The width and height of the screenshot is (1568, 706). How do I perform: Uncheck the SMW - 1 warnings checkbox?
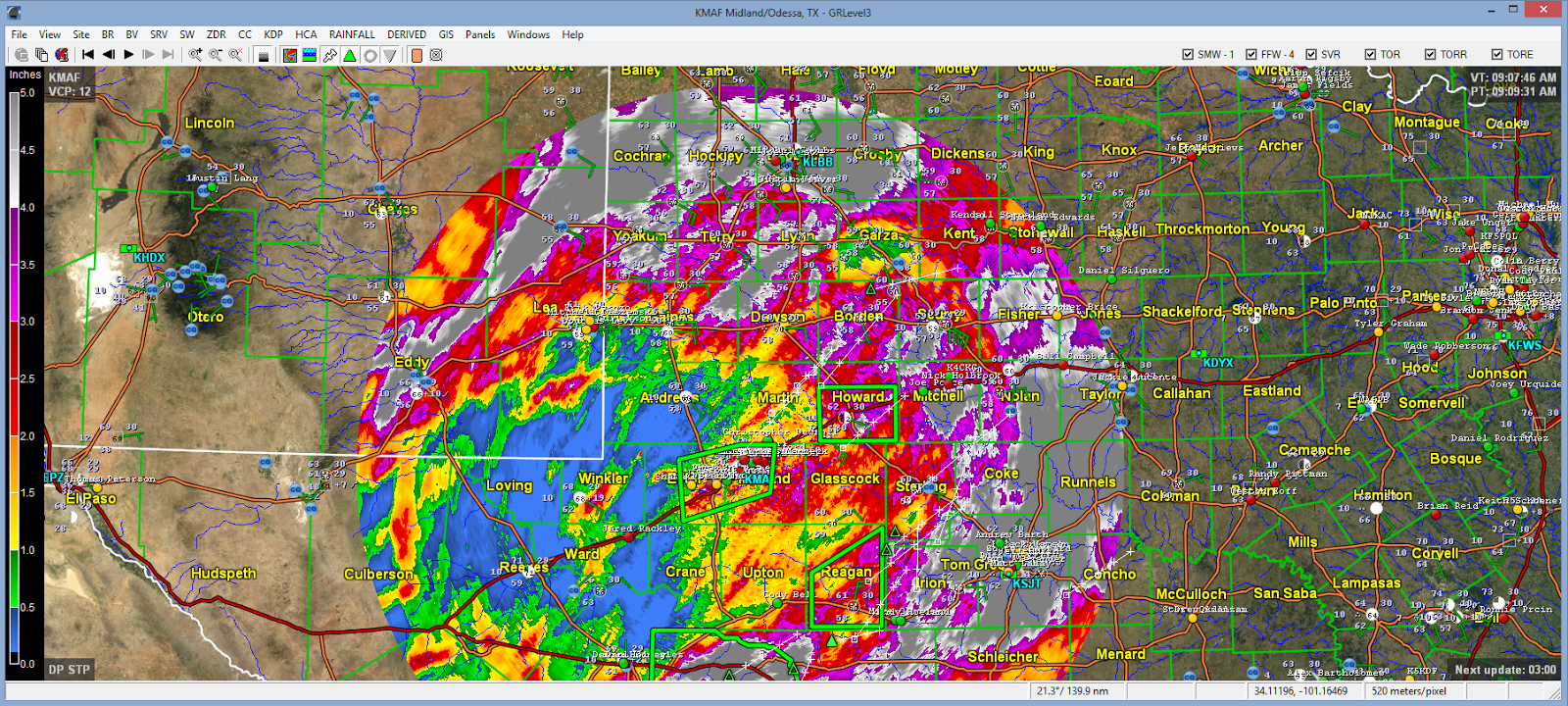pyautogui.click(x=1188, y=55)
